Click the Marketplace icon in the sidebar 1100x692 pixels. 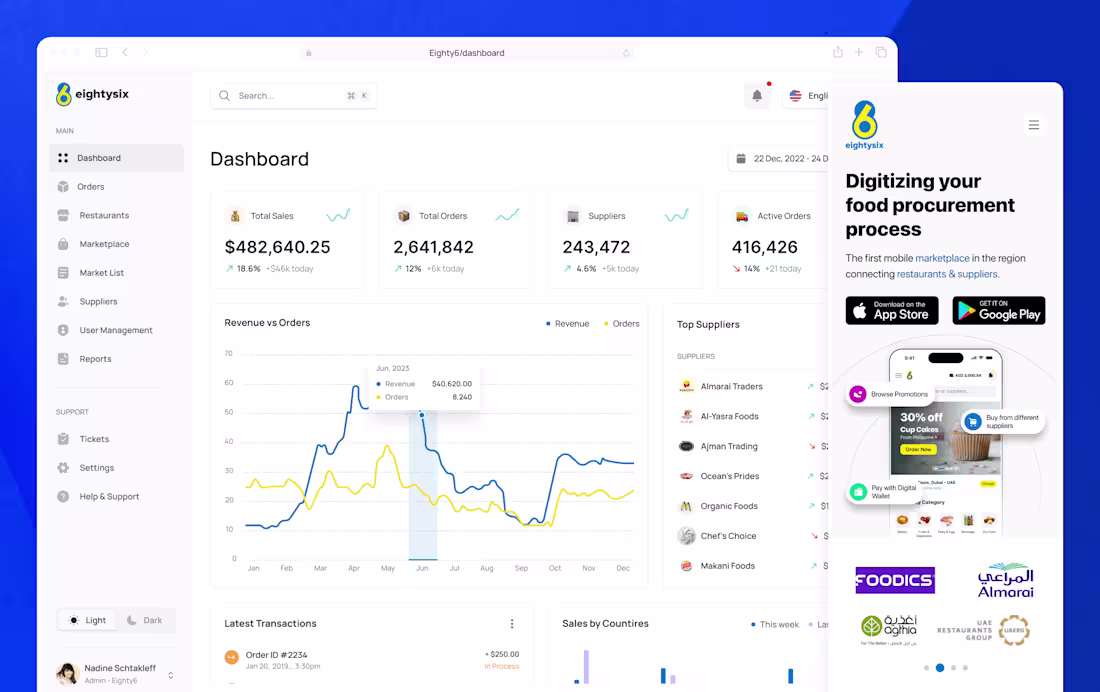[64, 244]
